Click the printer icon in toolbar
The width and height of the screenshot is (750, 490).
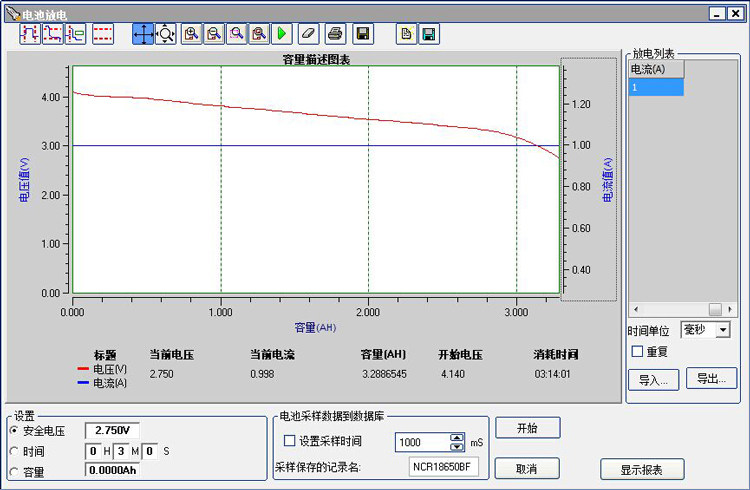[x=336, y=33]
